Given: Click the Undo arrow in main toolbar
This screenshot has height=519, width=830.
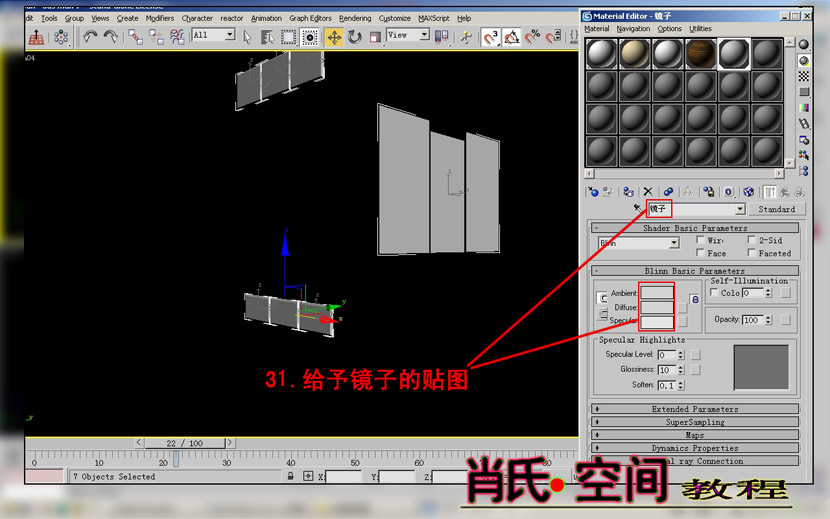Looking at the screenshot, I should (90, 37).
